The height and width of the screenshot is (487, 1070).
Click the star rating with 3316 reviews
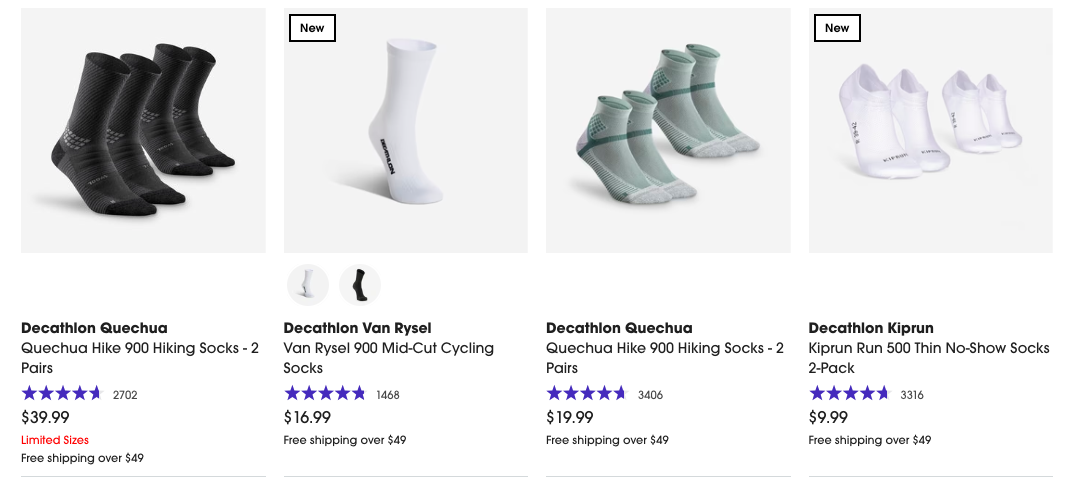849,394
